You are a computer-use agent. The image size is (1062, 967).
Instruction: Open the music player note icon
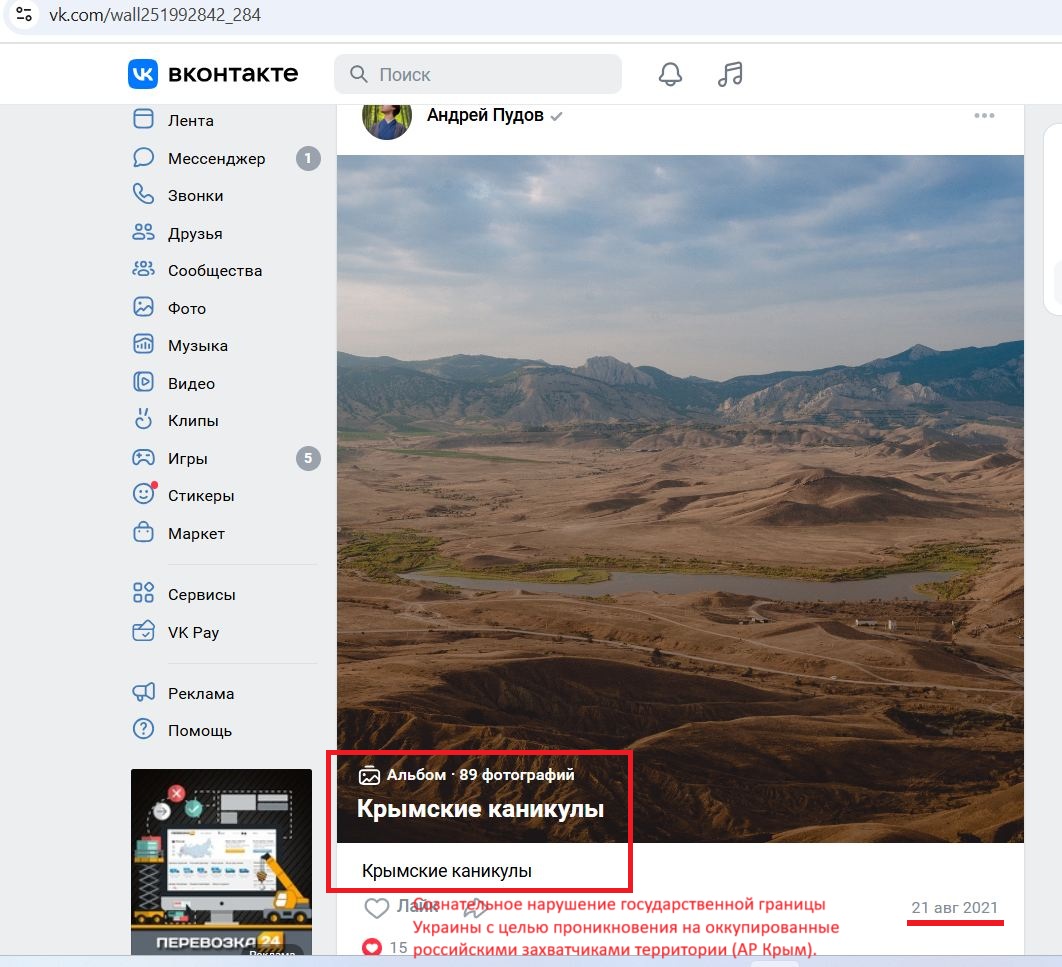click(x=730, y=74)
